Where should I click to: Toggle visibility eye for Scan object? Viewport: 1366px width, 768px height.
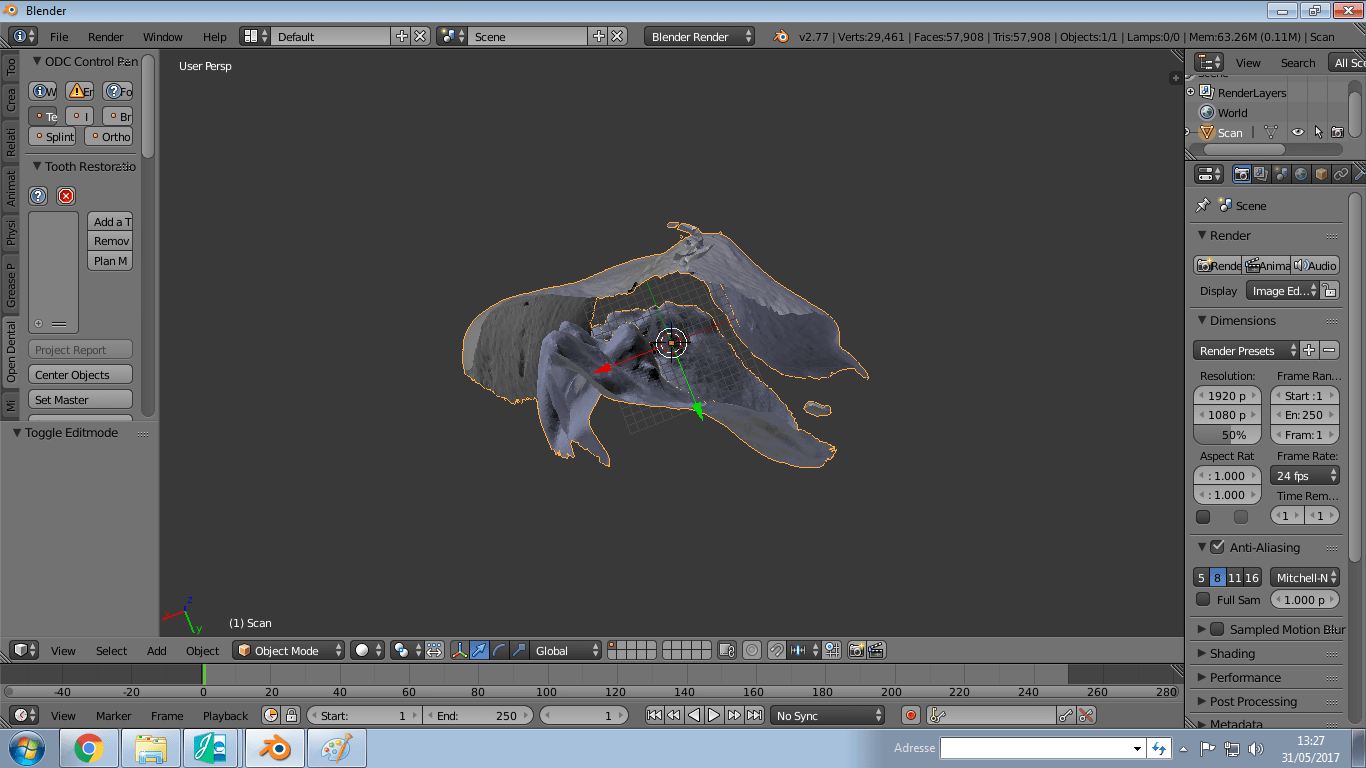1297,132
